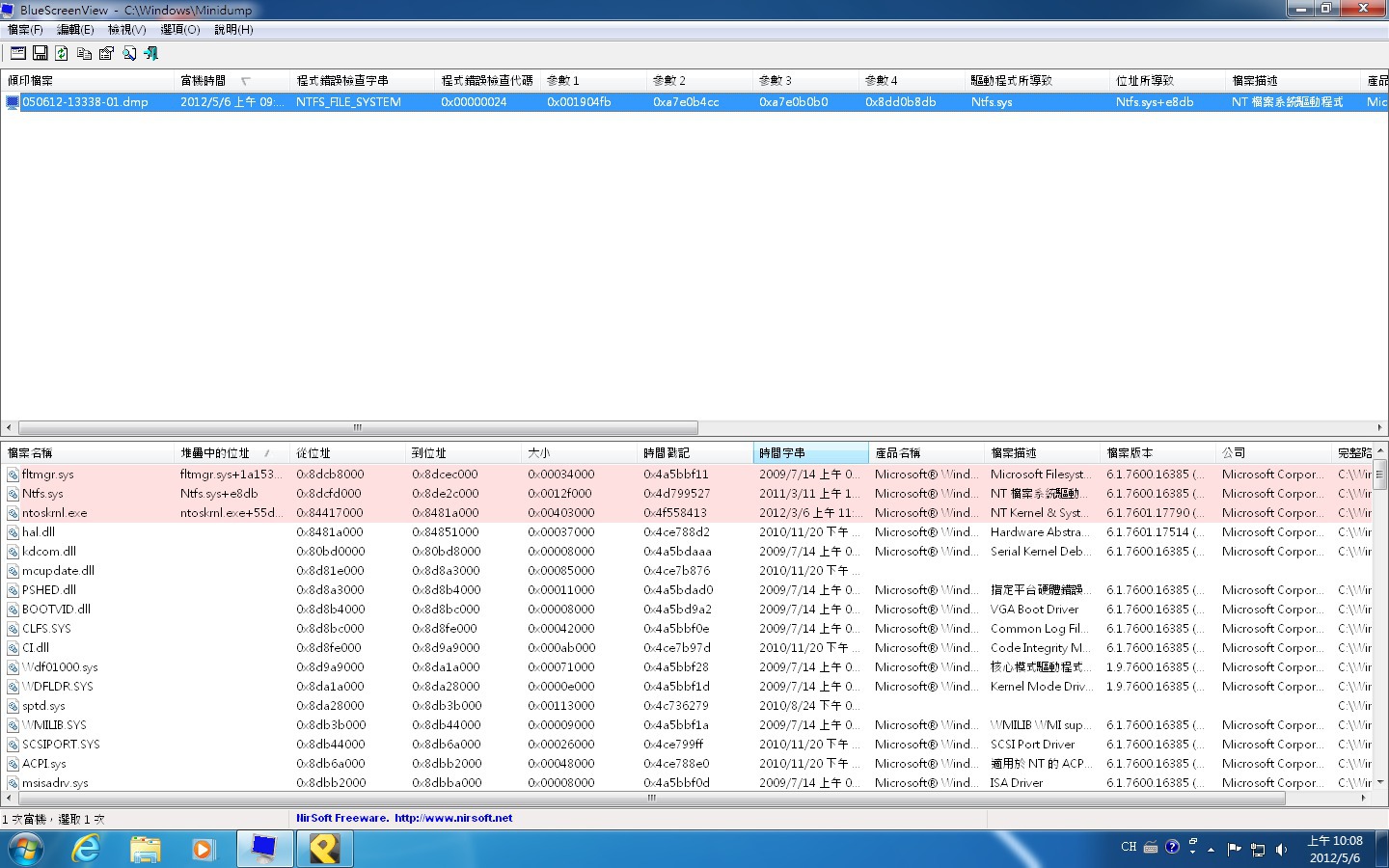Click the Find magnifier toolbar icon

click(x=128, y=53)
